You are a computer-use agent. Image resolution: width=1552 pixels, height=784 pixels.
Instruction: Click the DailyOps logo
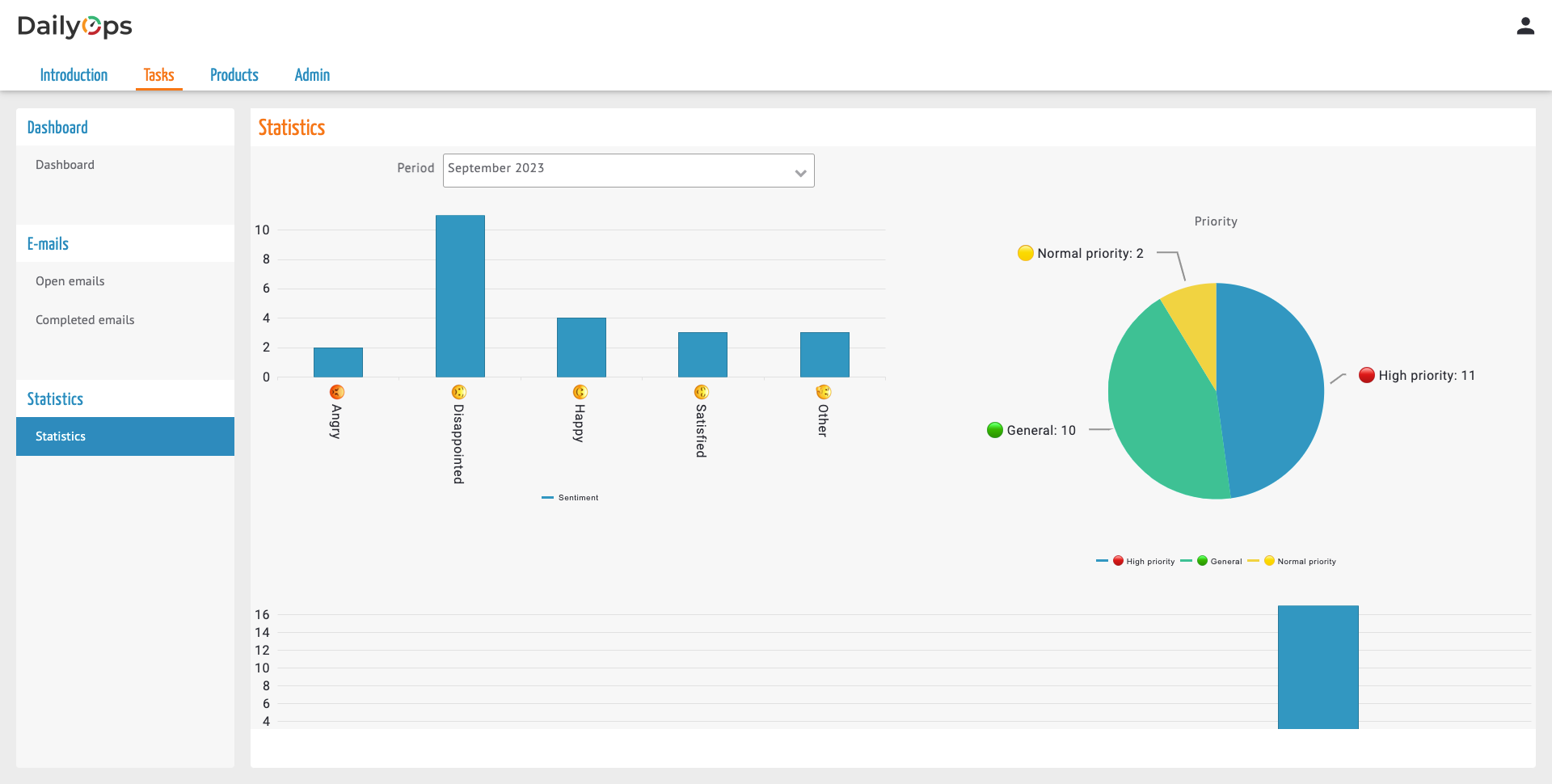point(74,27)
